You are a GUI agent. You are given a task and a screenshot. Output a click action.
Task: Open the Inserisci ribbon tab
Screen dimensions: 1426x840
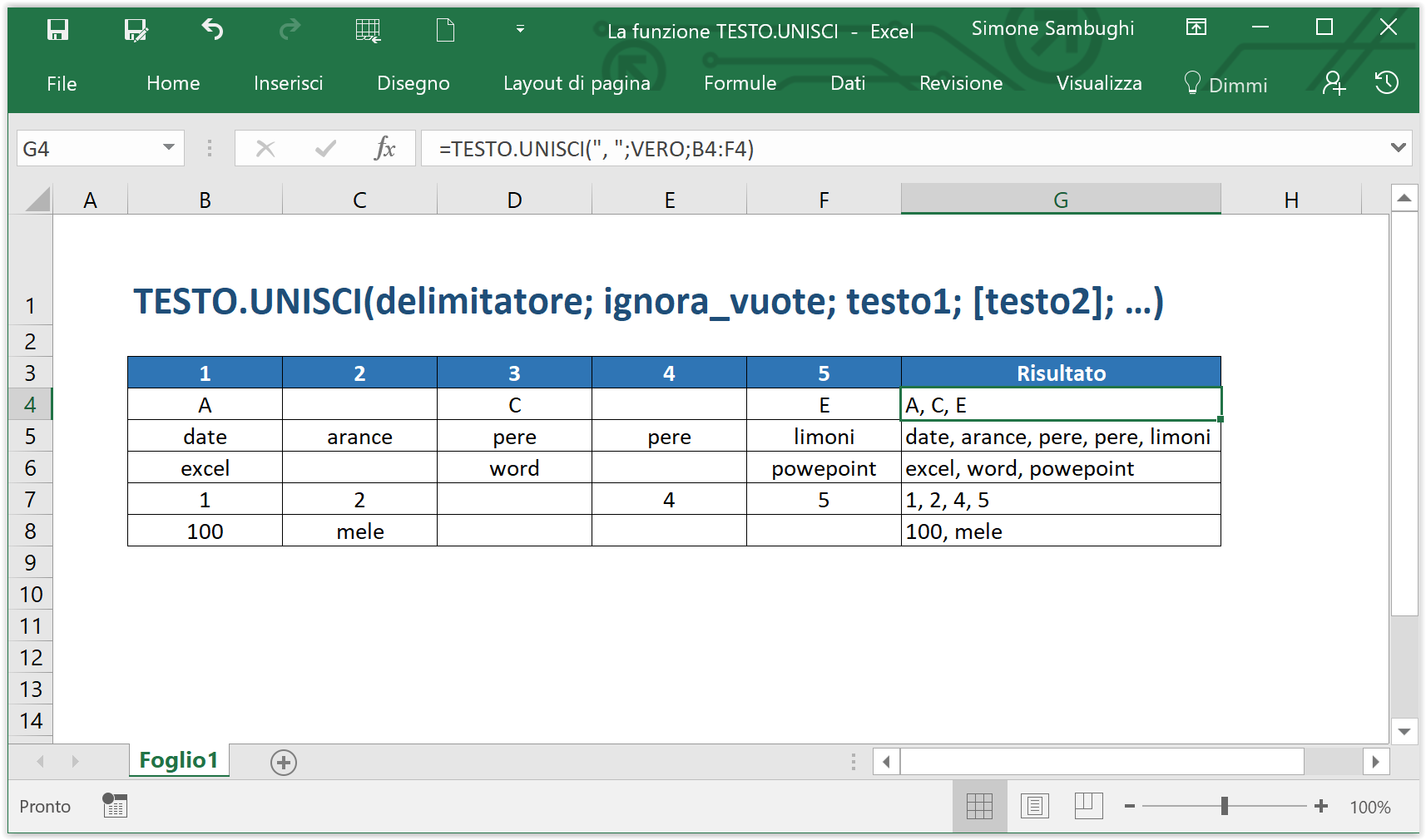point(288,83)
